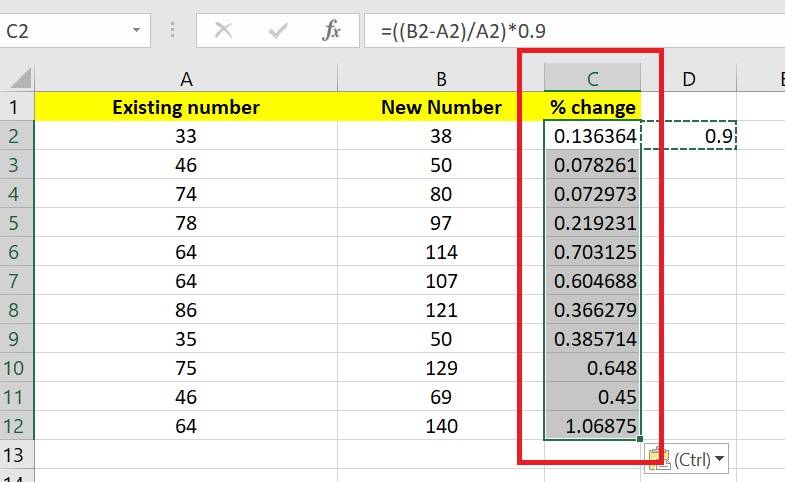Click the Name Box showing C2
785x482 pixels.
click(60, 31)
